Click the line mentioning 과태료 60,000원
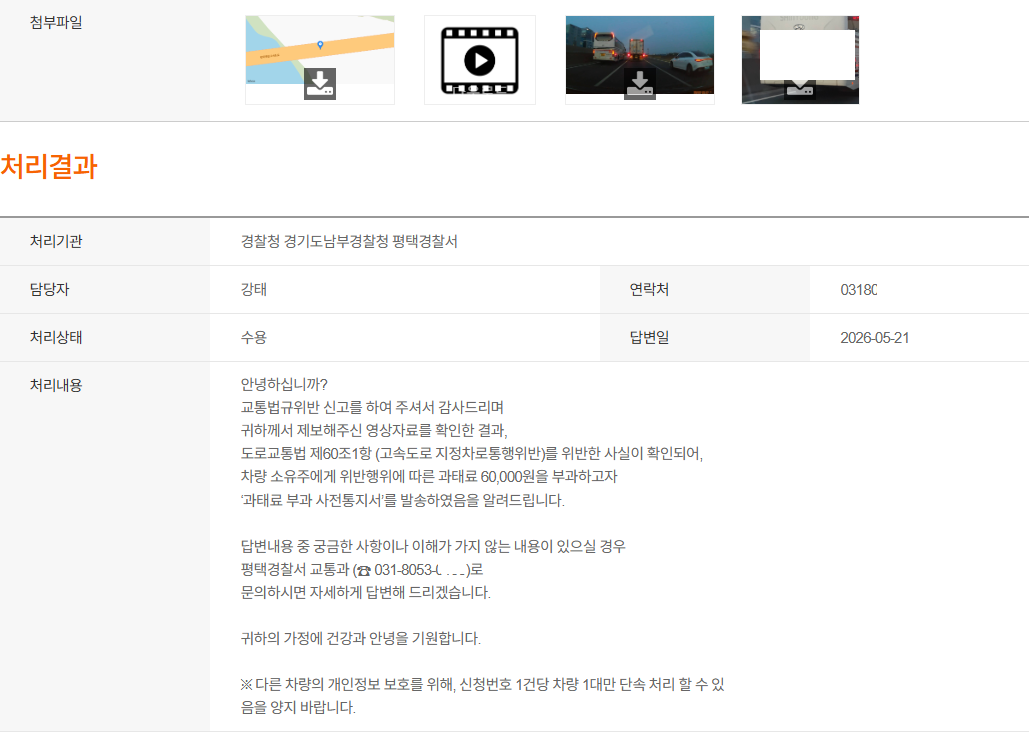1029x732 pixels. pos(429,477)
